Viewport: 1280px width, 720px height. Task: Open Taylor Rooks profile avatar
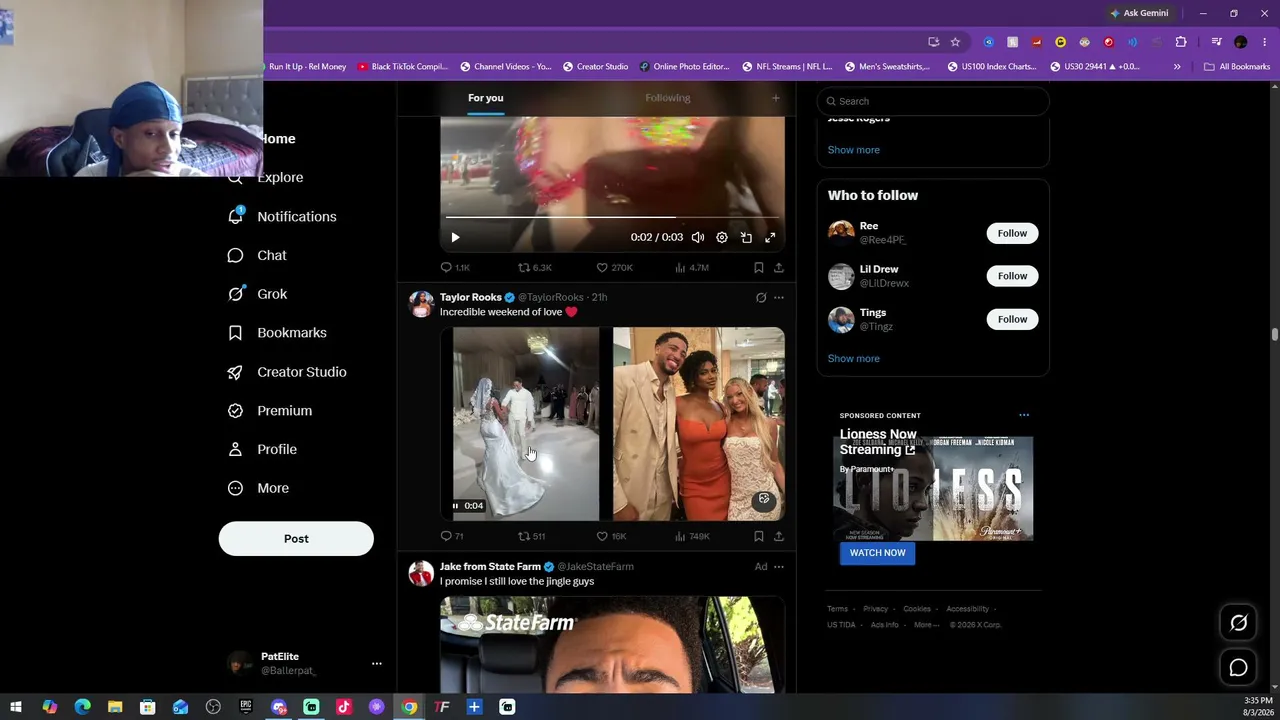(x=421, y=304)
